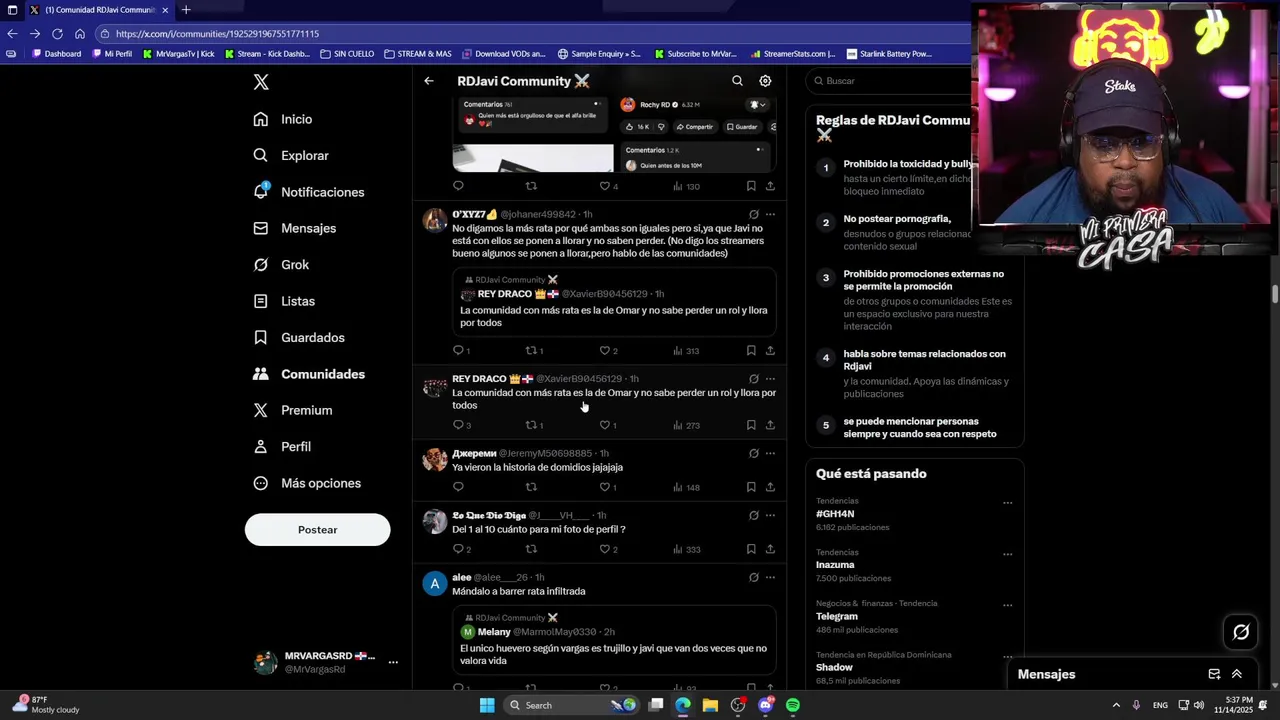Reload the browser page
Image resolution: width=1280 pixels, height=720 pixels.
click(x=57, y=33)
